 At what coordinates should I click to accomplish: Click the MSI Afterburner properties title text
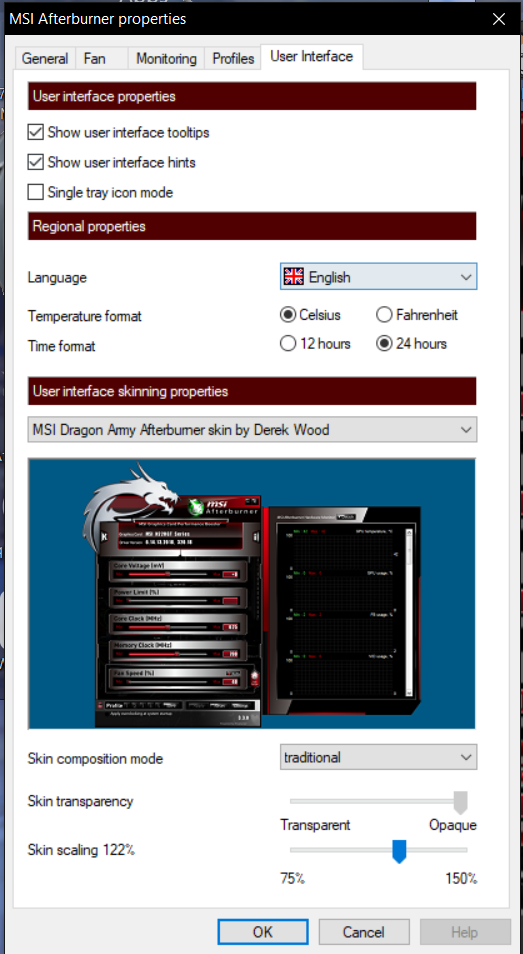coord(98,19)
